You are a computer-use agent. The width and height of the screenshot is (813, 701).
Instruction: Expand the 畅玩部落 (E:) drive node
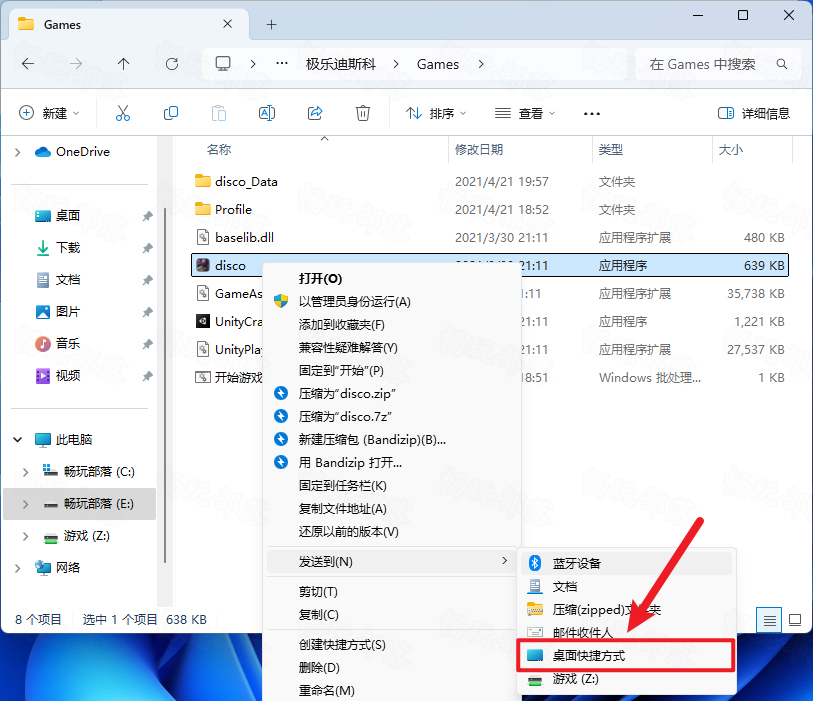tap(25, 504)
